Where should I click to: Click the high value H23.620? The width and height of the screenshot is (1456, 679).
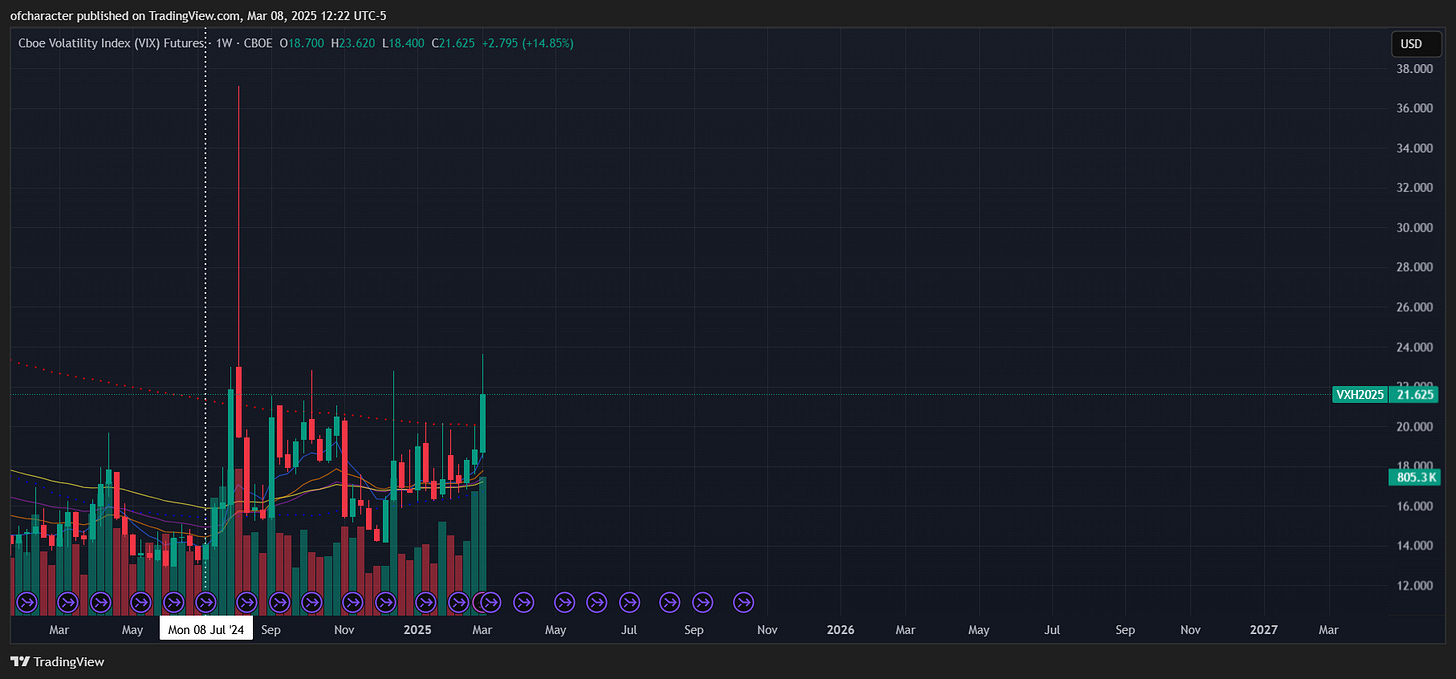(353, 43)
